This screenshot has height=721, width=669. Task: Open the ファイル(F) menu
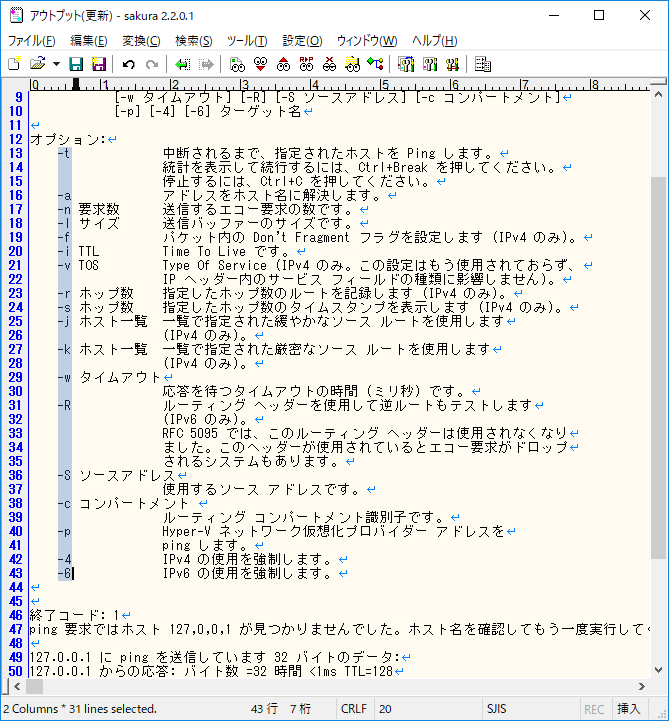(x=32, y=41)
